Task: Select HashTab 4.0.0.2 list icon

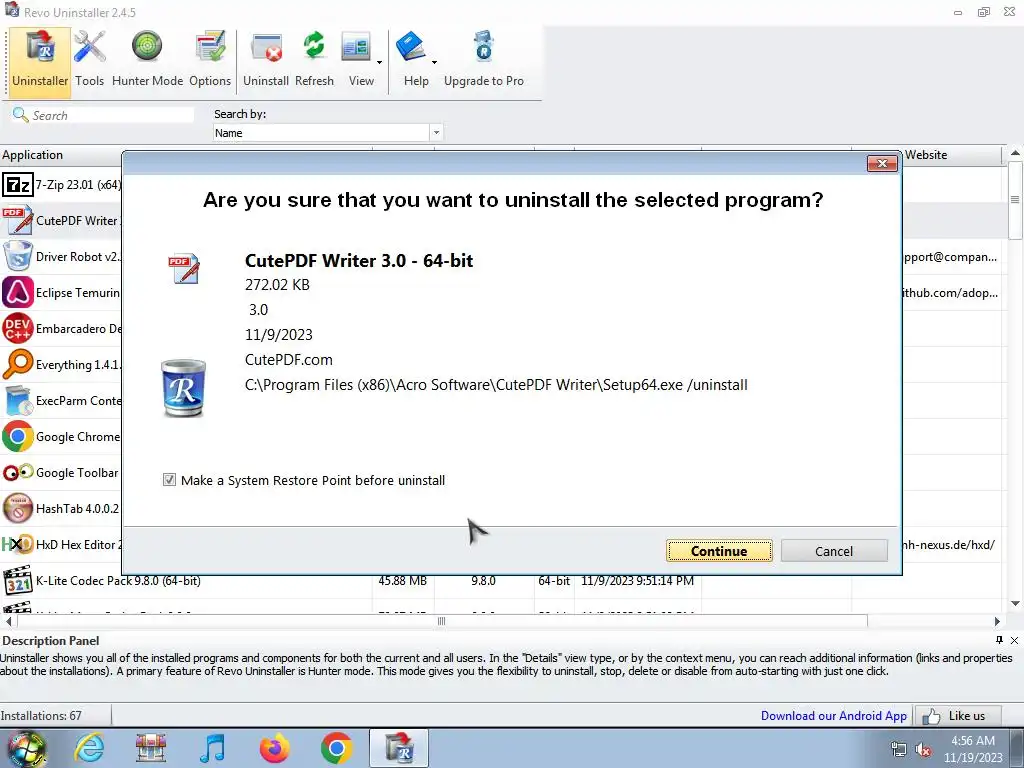Action: [18, 508]
